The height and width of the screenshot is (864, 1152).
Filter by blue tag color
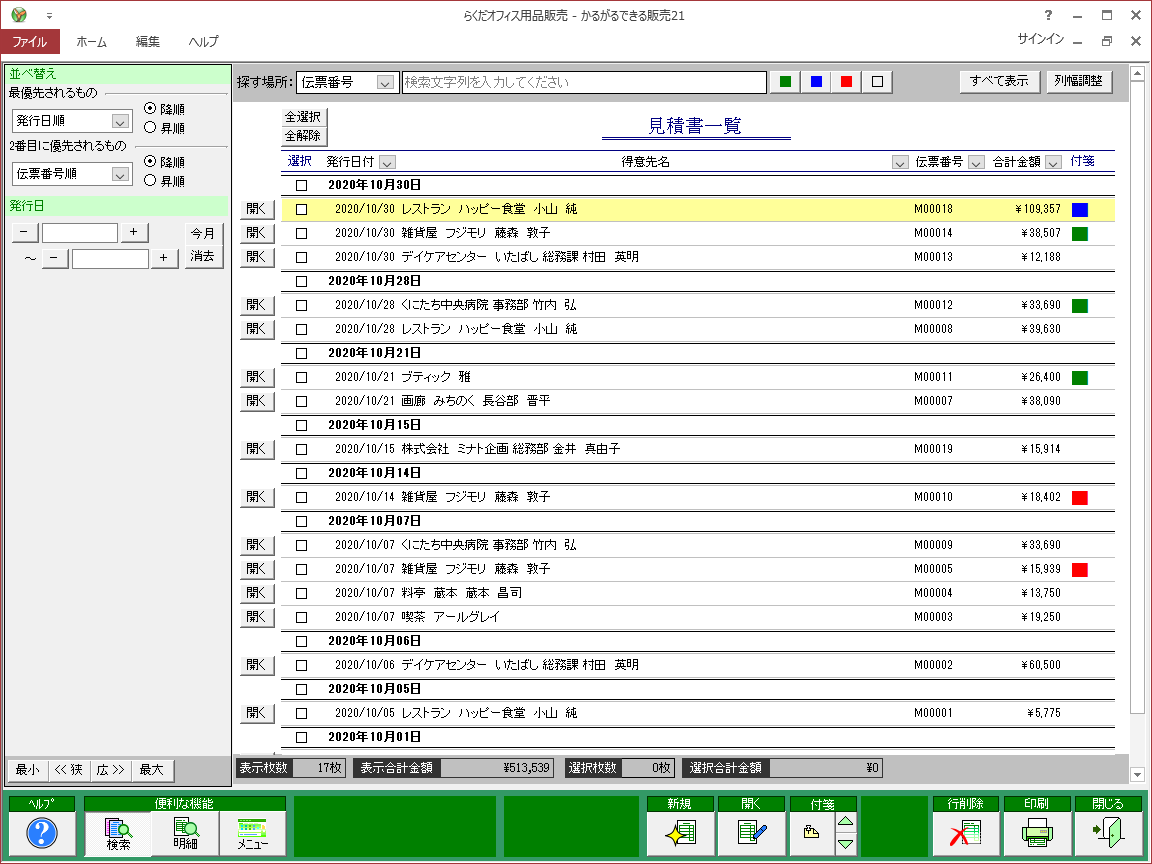click(x=816, y=82)
